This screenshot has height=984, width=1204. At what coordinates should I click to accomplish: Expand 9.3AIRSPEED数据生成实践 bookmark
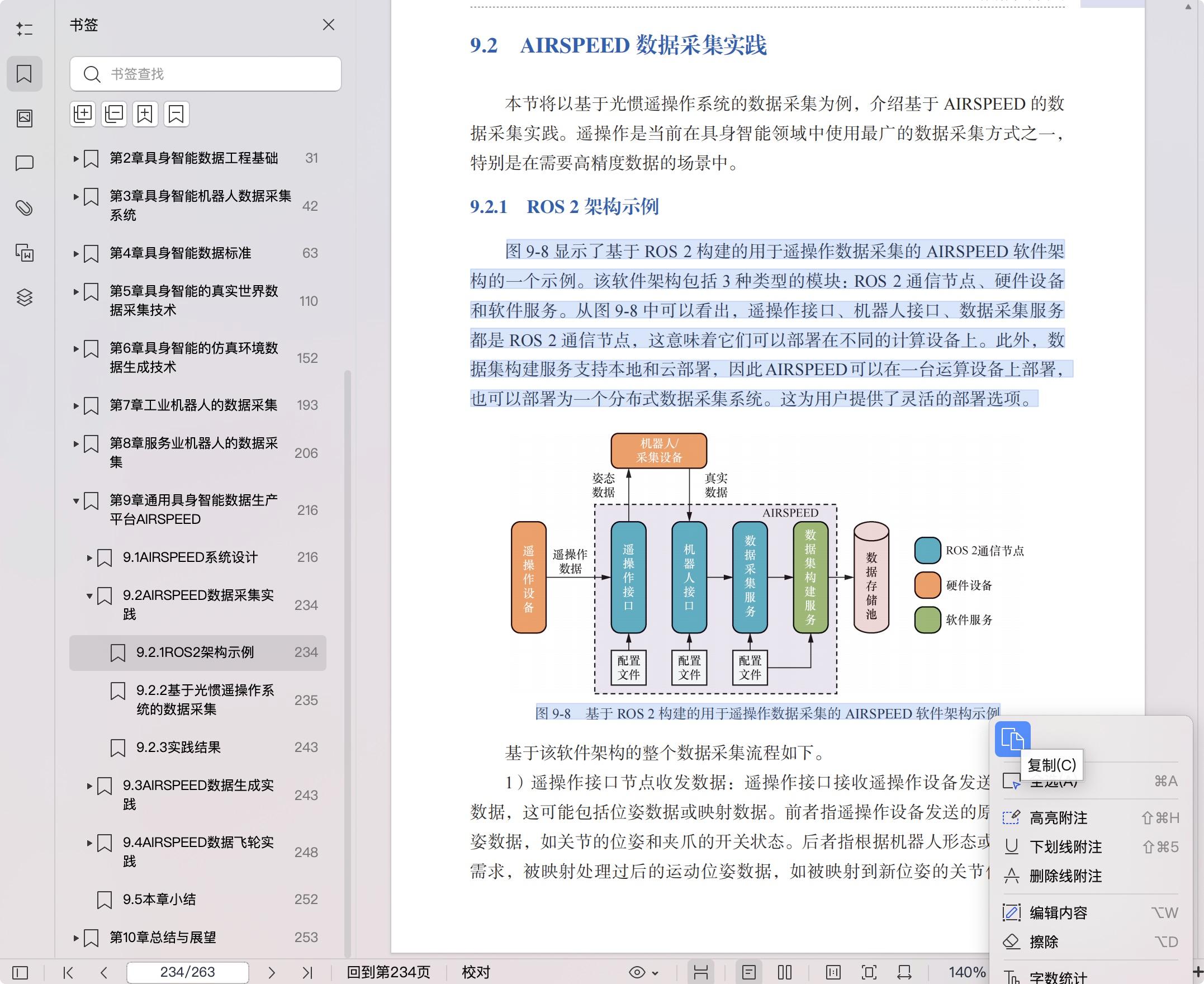click(x=89, y=786)
